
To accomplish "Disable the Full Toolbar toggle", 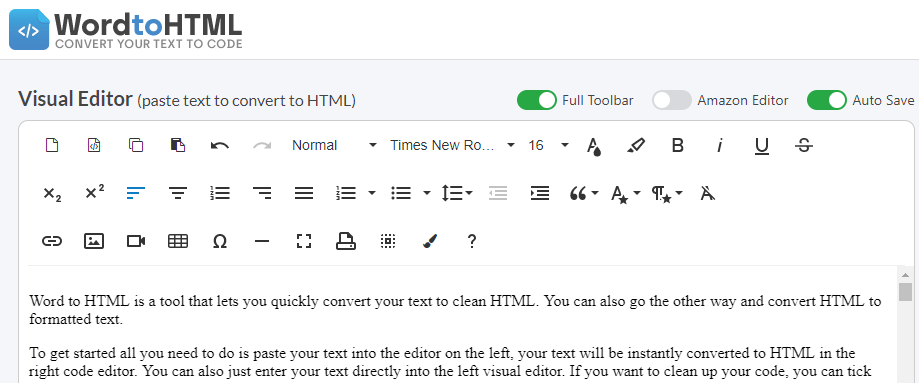I will point(536,100).
